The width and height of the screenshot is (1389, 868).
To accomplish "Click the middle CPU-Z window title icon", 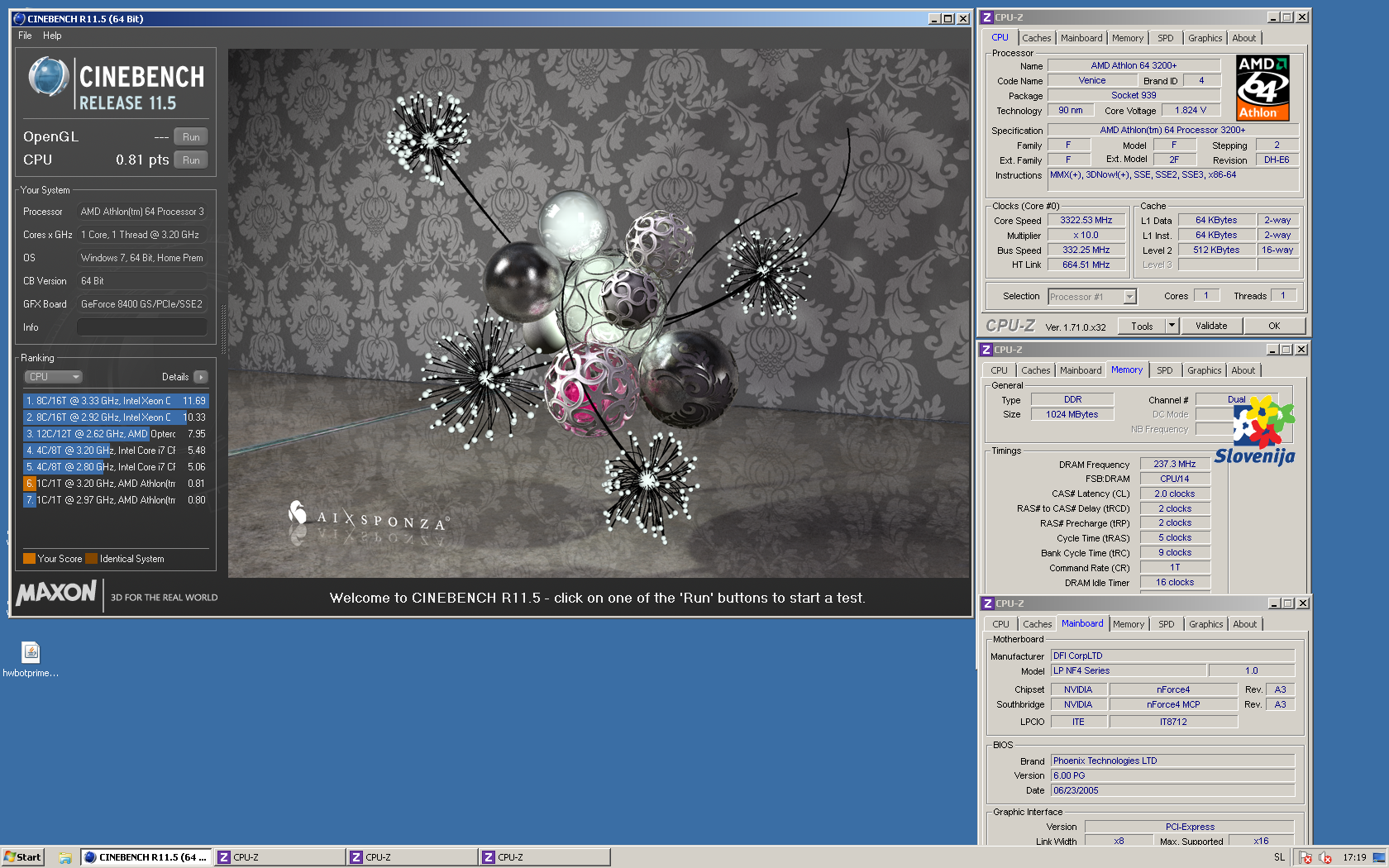I will (x=986, y=350).
